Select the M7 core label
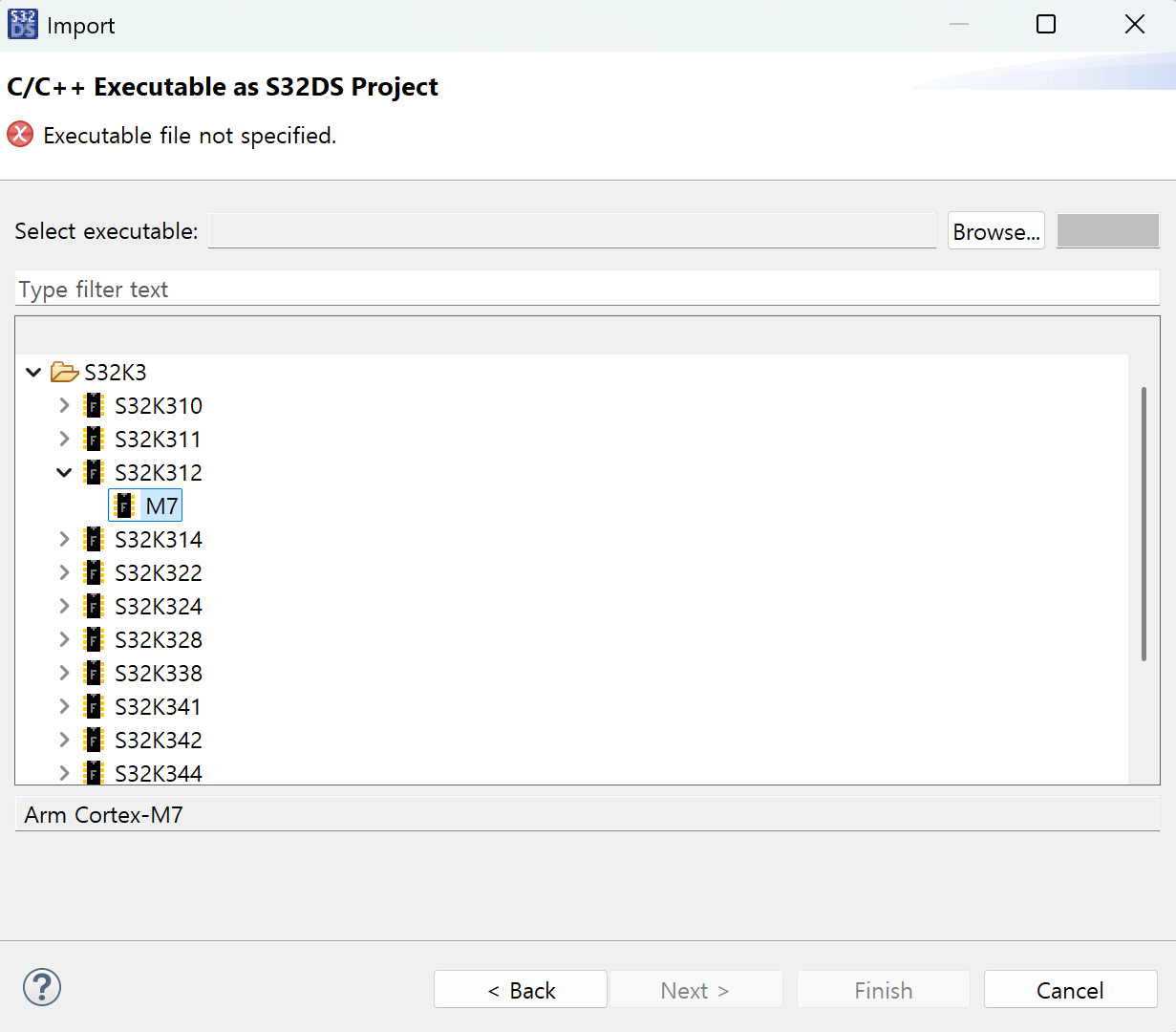 (x=162, y=505)
